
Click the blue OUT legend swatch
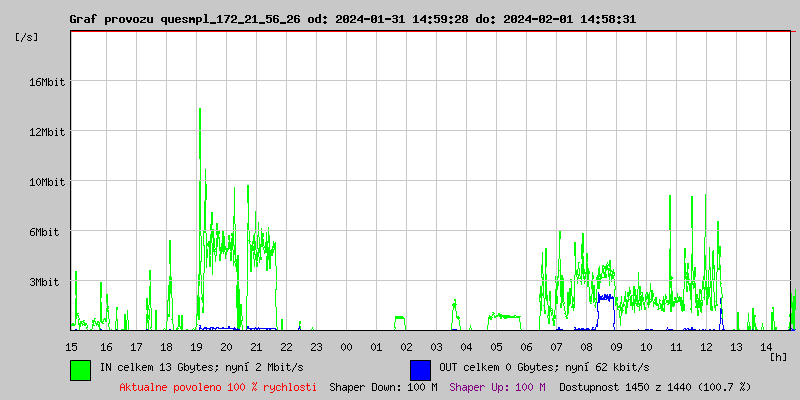click(x=420, y=369)
